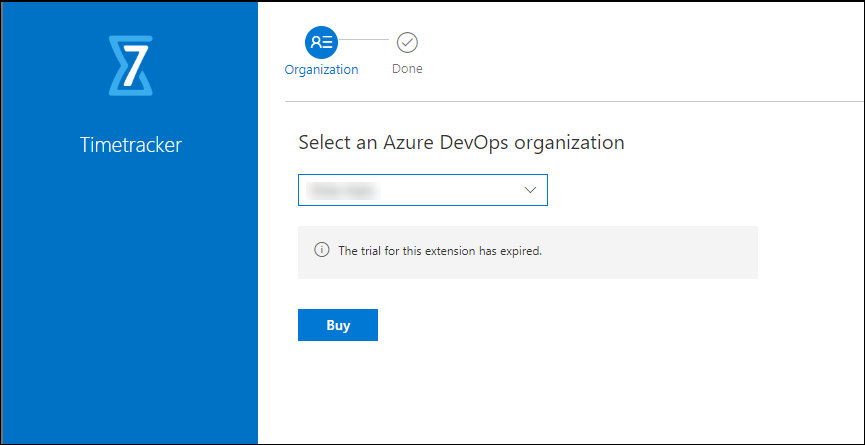Click the Buy button

coord(338,325)
